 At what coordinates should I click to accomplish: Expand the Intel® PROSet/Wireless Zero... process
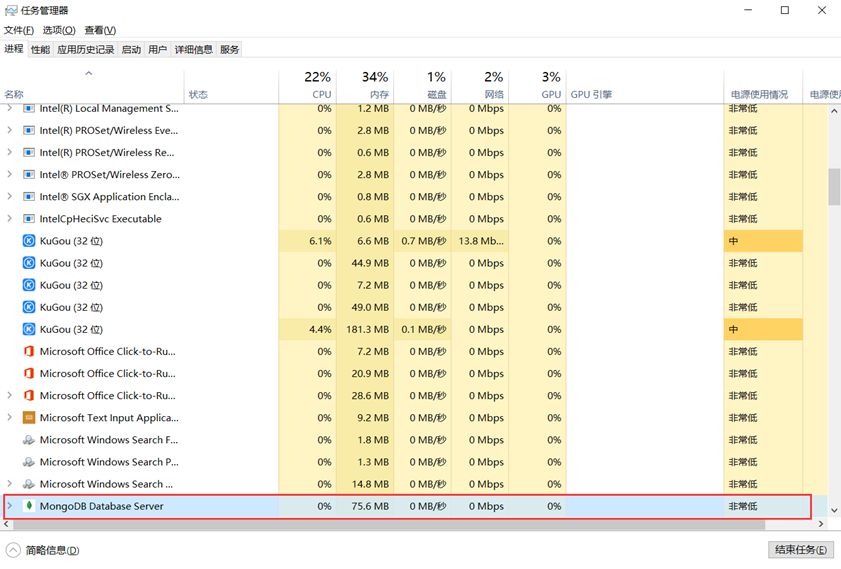point(9,174)
